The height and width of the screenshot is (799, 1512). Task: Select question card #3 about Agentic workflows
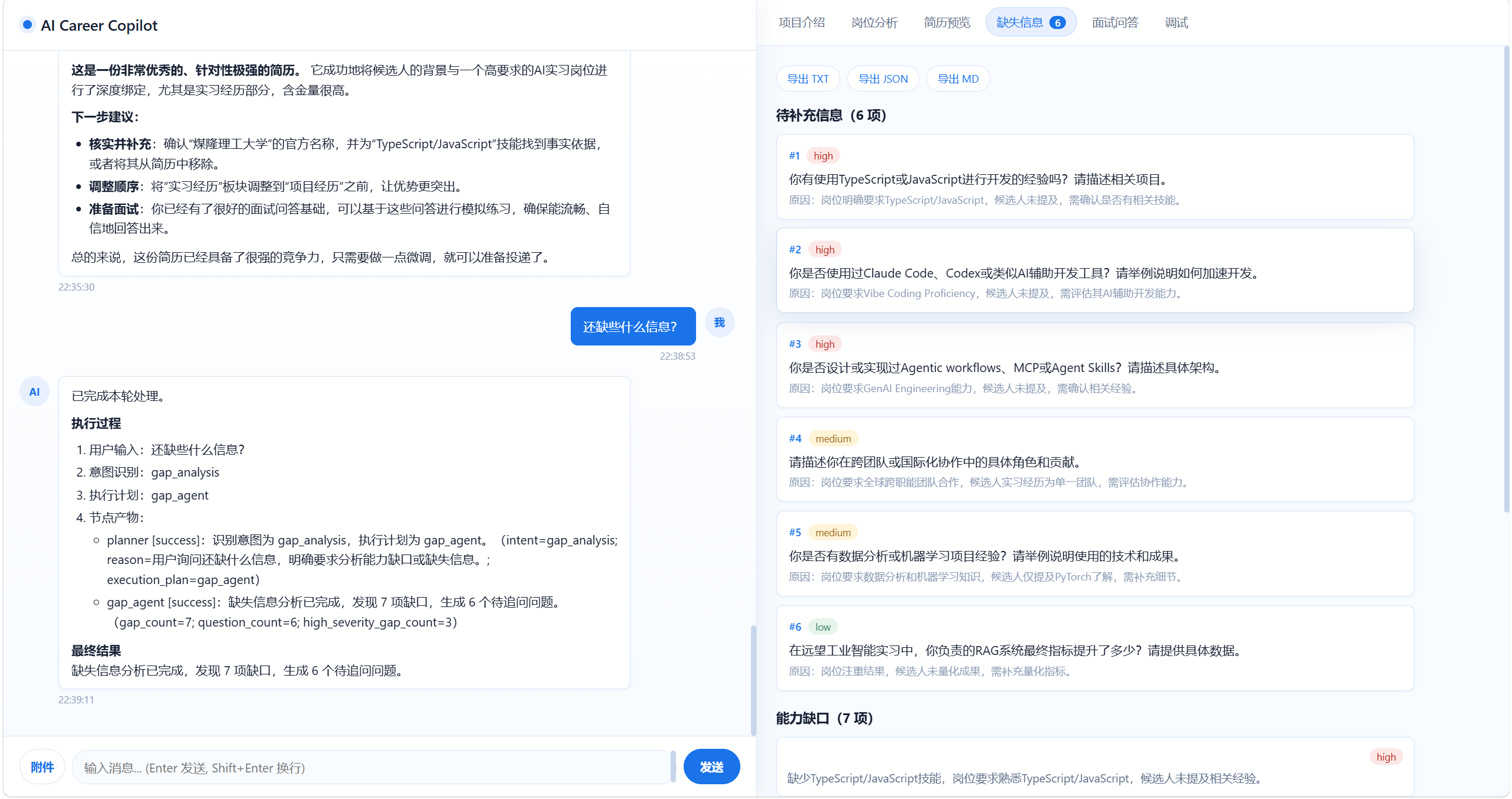[x=1095, y=365]
